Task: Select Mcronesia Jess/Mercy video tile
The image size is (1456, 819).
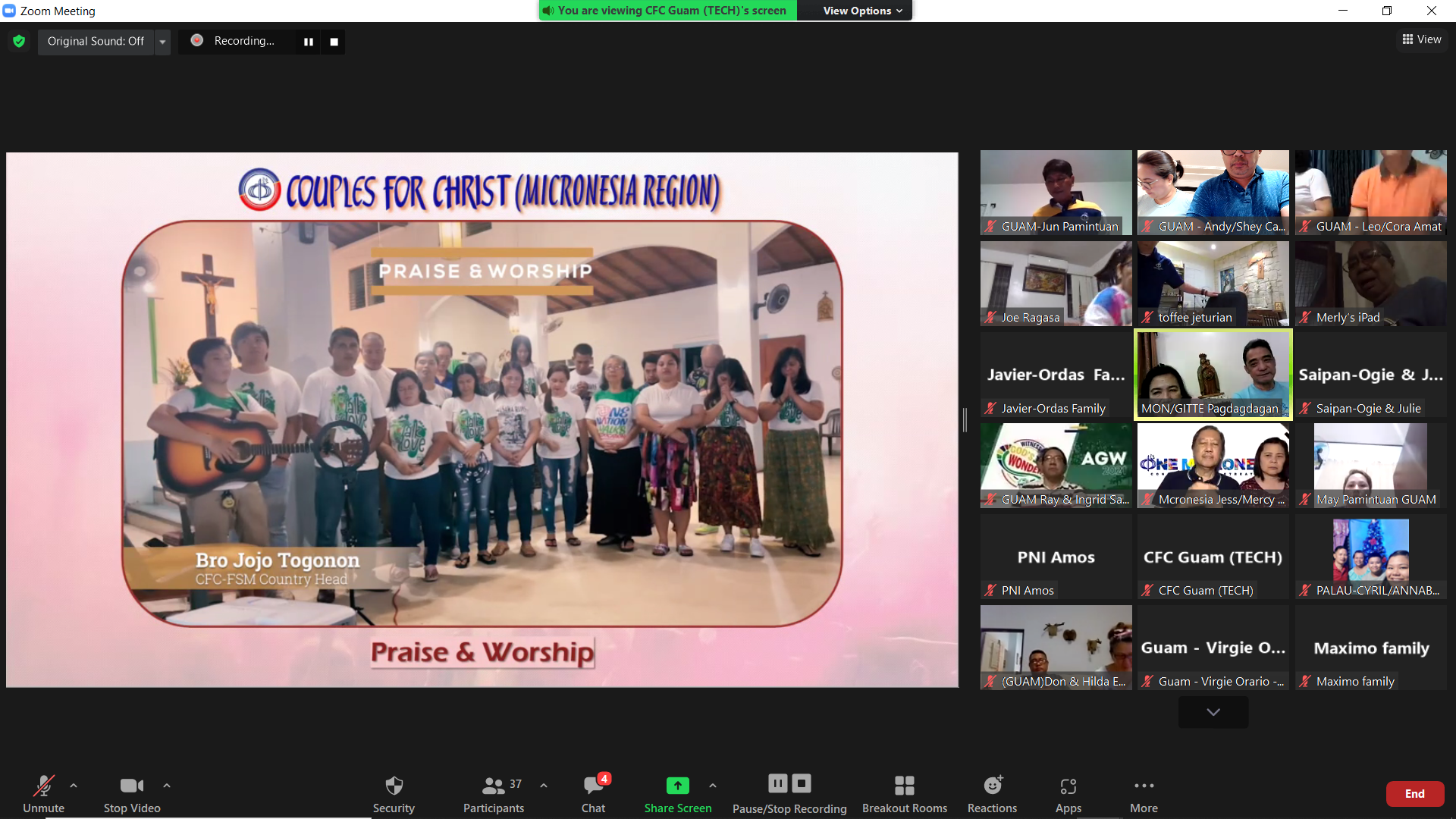Action: 1213,465
